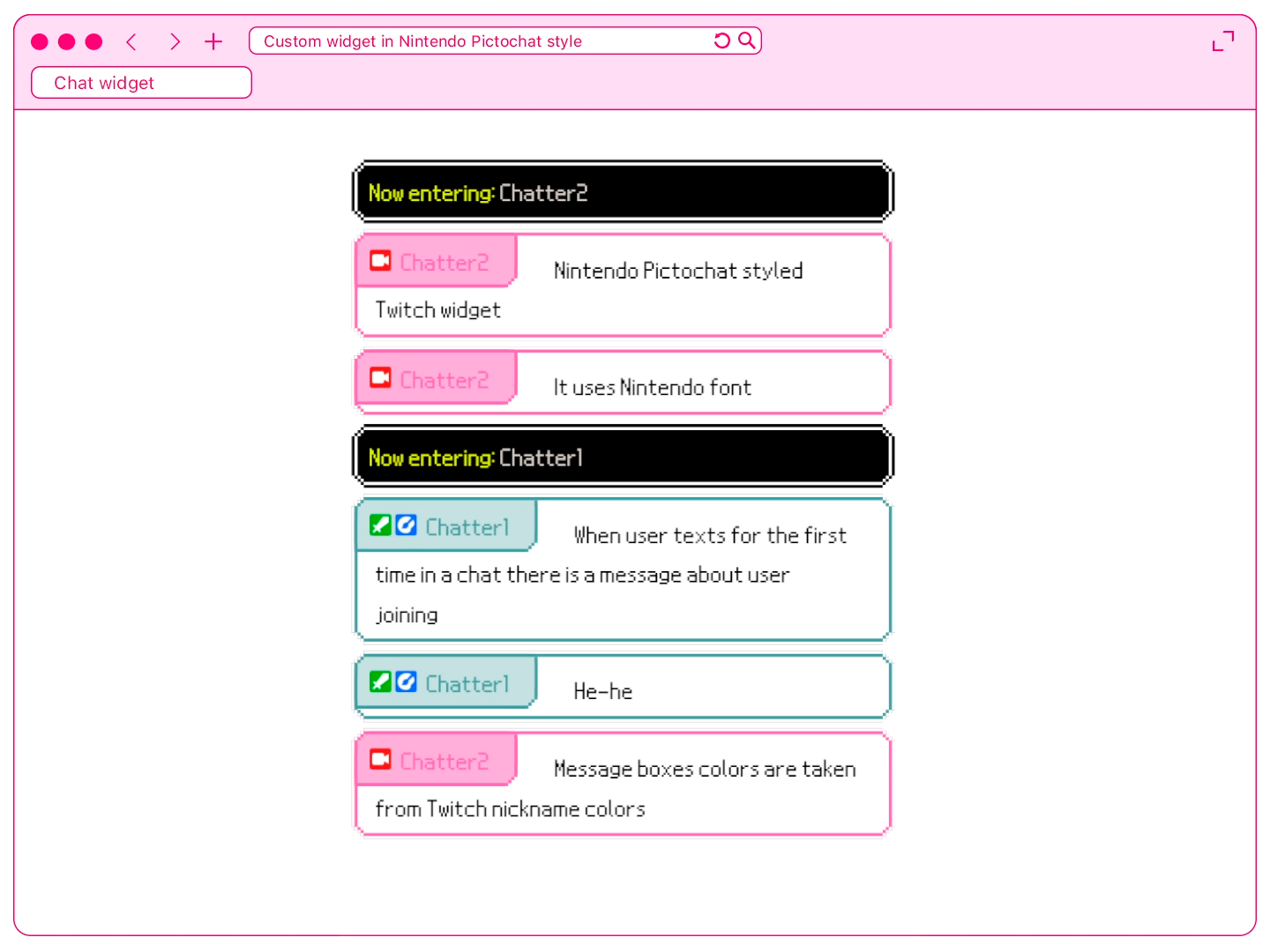Click the address bar with Pictochat title

click(505, 41)
